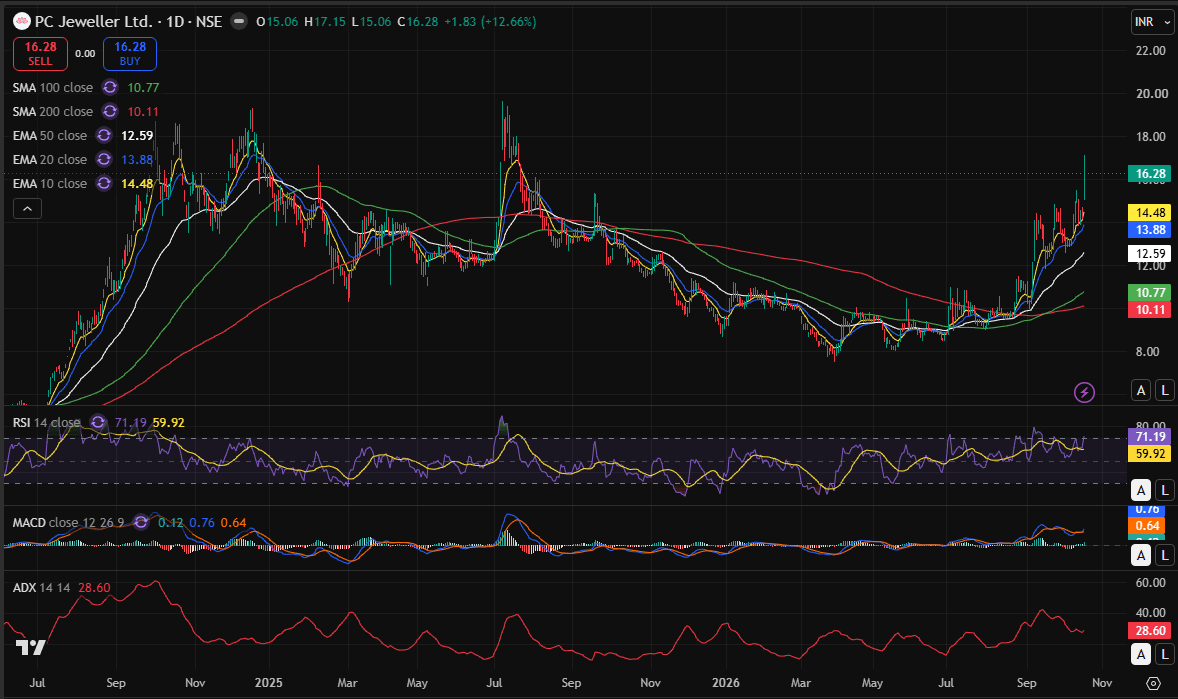Viewport: 1178px width, 699px height.
Task: Click RSI refresh indicator icon
Action: coord(98,422)
